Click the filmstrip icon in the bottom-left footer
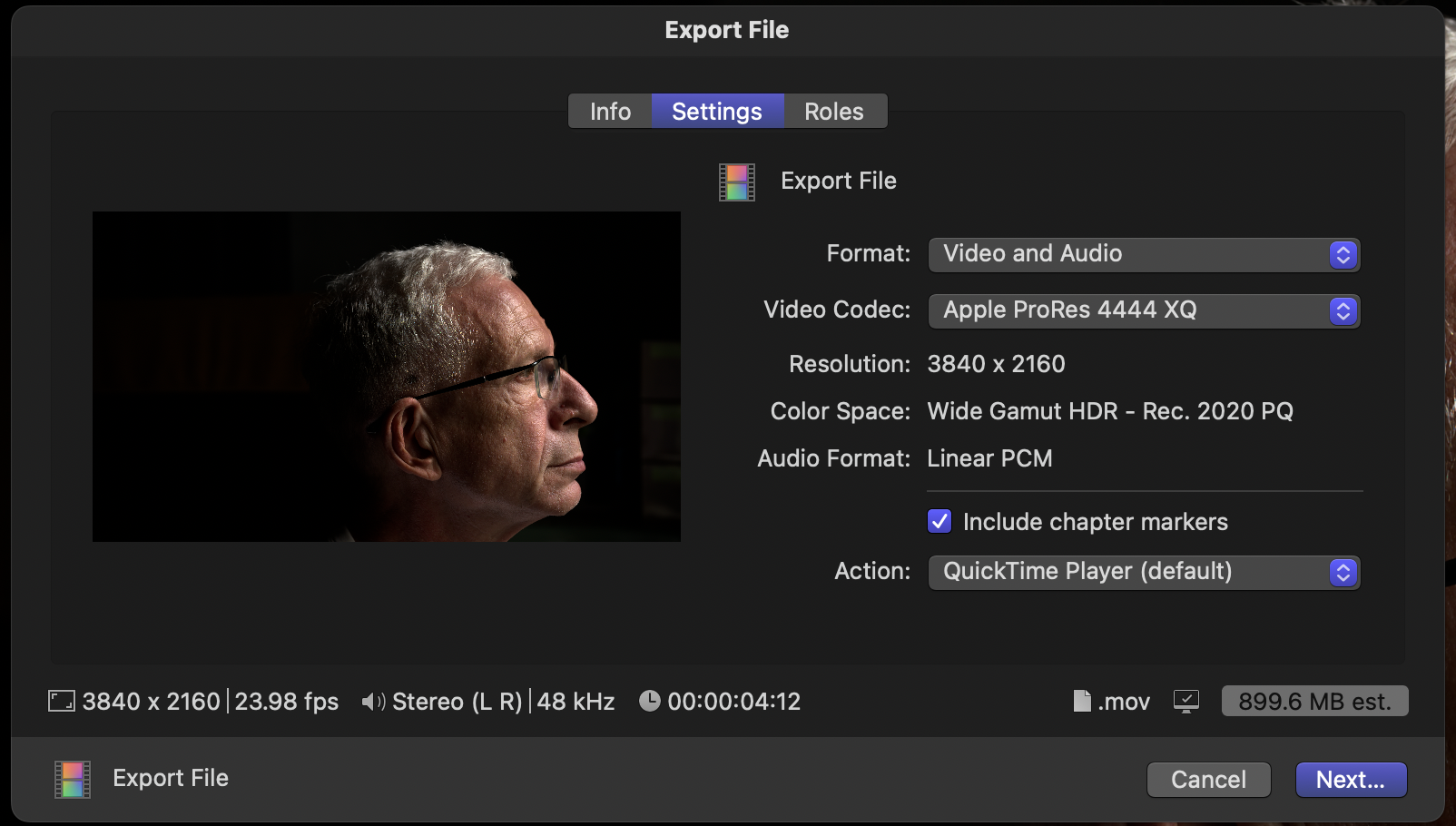 pos(73,779)
